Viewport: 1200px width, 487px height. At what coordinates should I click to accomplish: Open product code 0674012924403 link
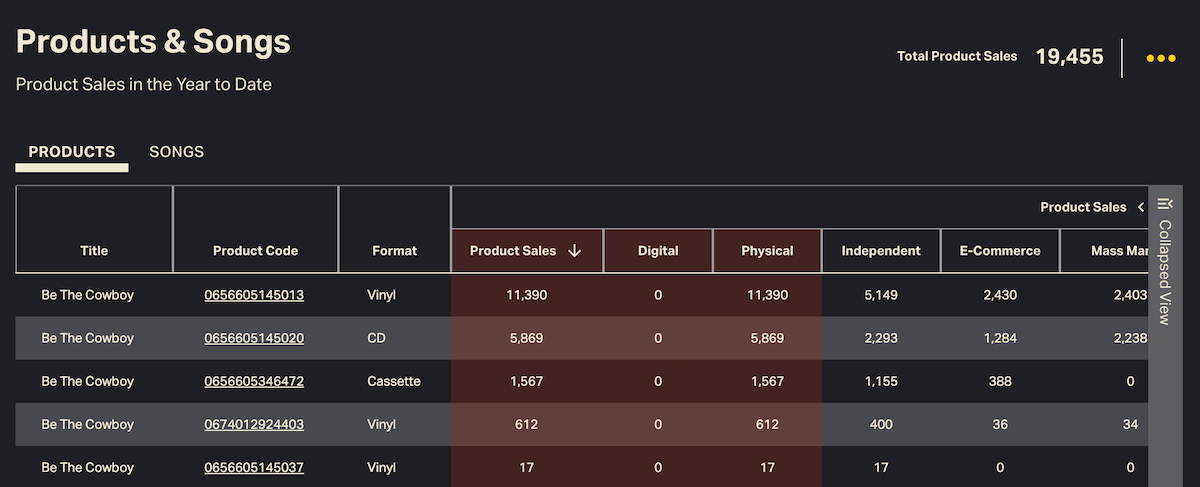click(254, 424)
